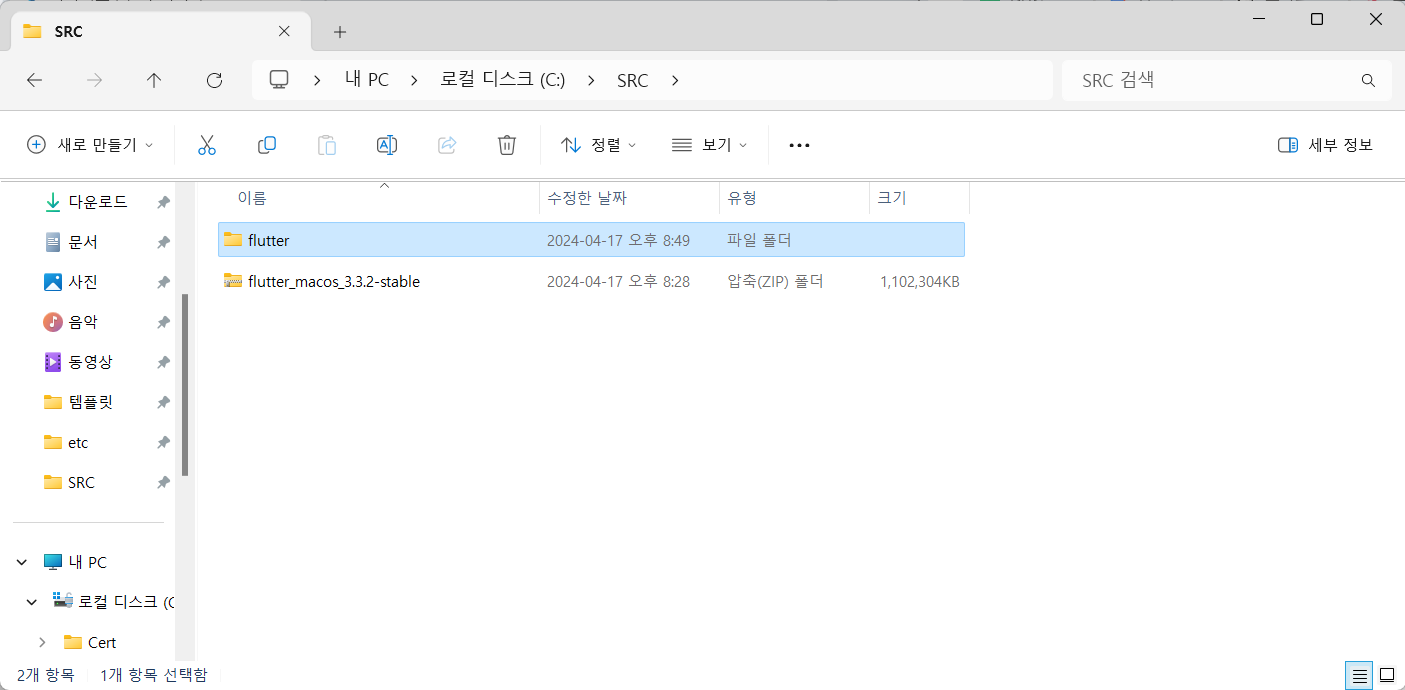
Task: Click the navigation pane scrollbar
Action: (185, 385)
